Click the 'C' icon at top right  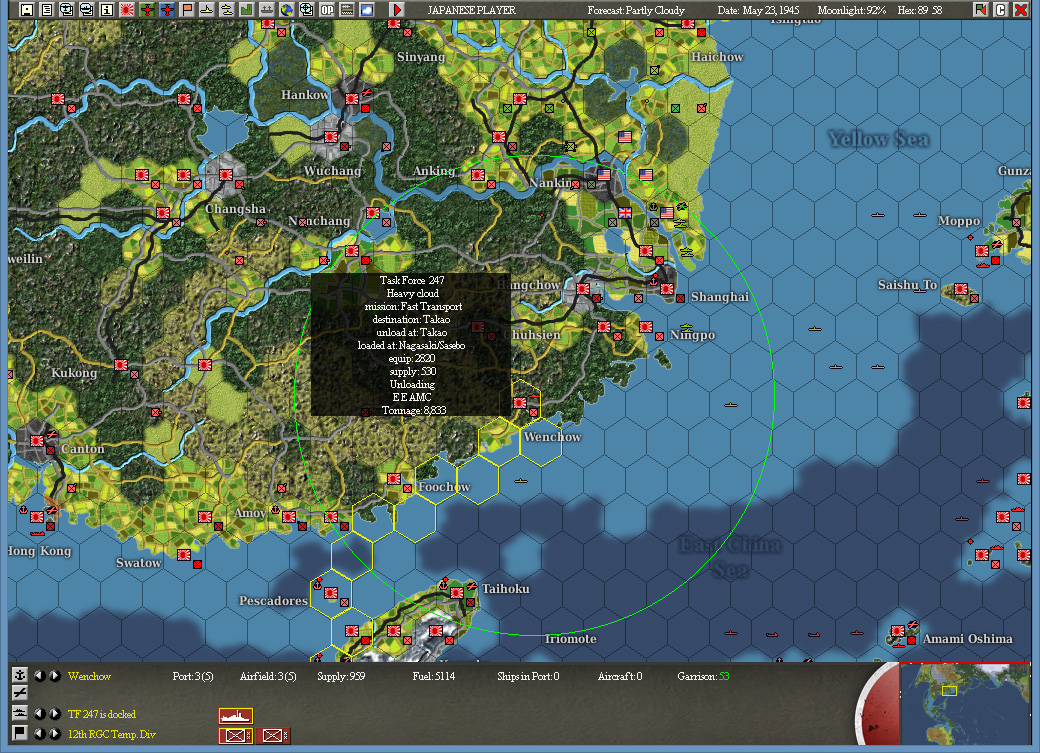(1000, 9)
